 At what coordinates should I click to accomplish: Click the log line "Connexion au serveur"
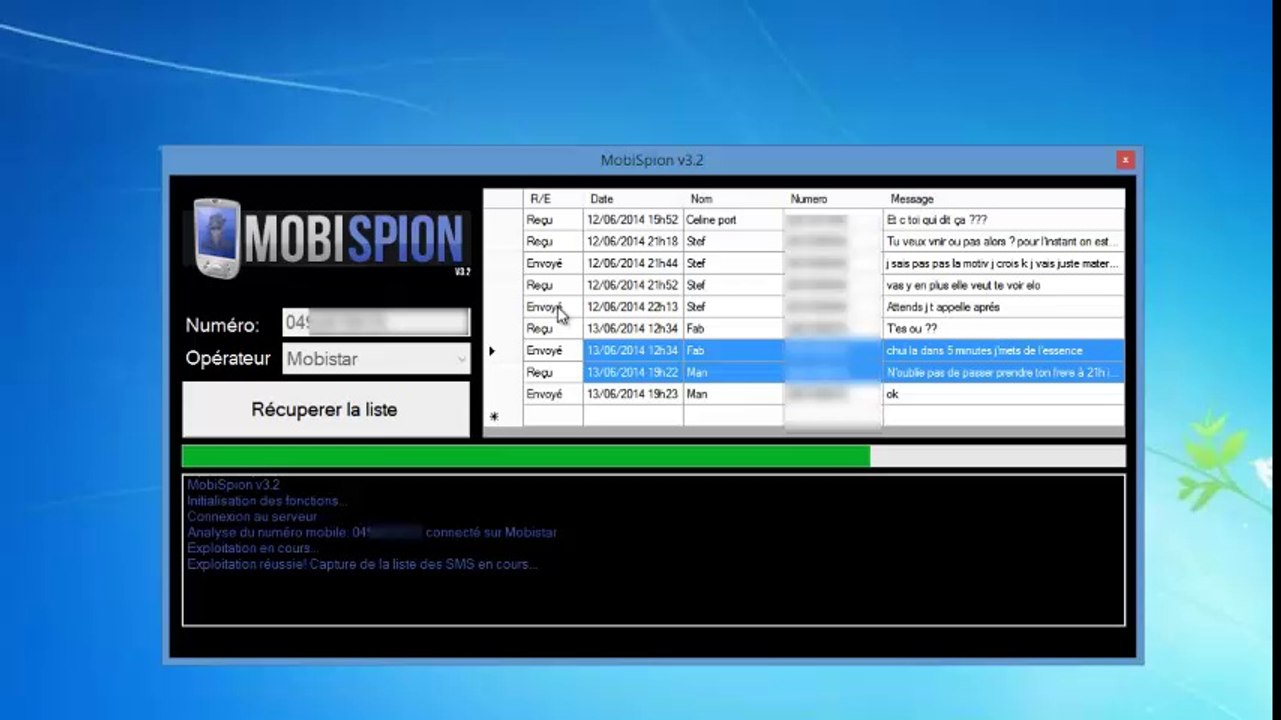252,517
